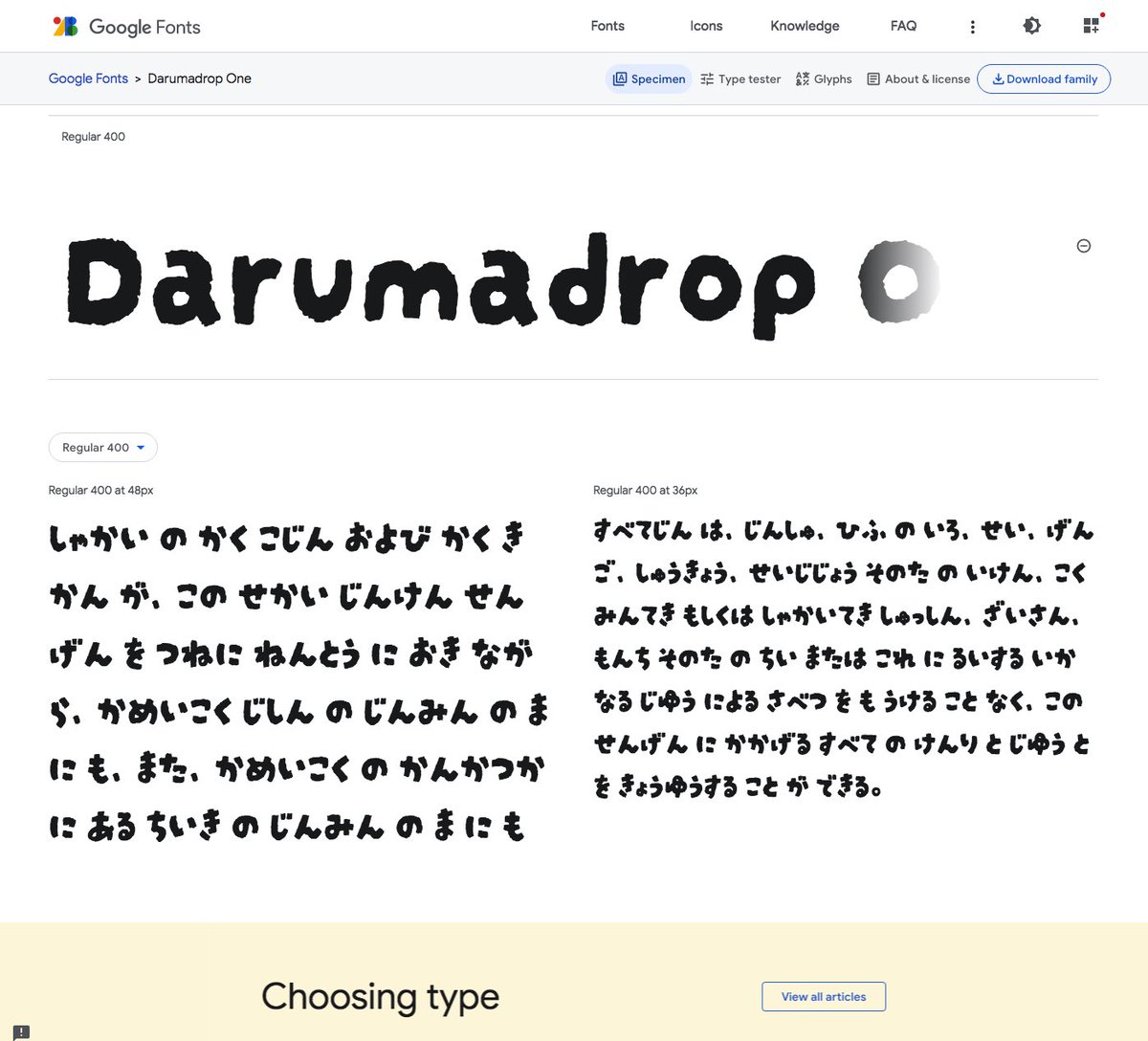The width and height of the screenshot is (1148, 1041).
Task: Click the 'Regular 400' label above specimen
Action: pos(93,137)
